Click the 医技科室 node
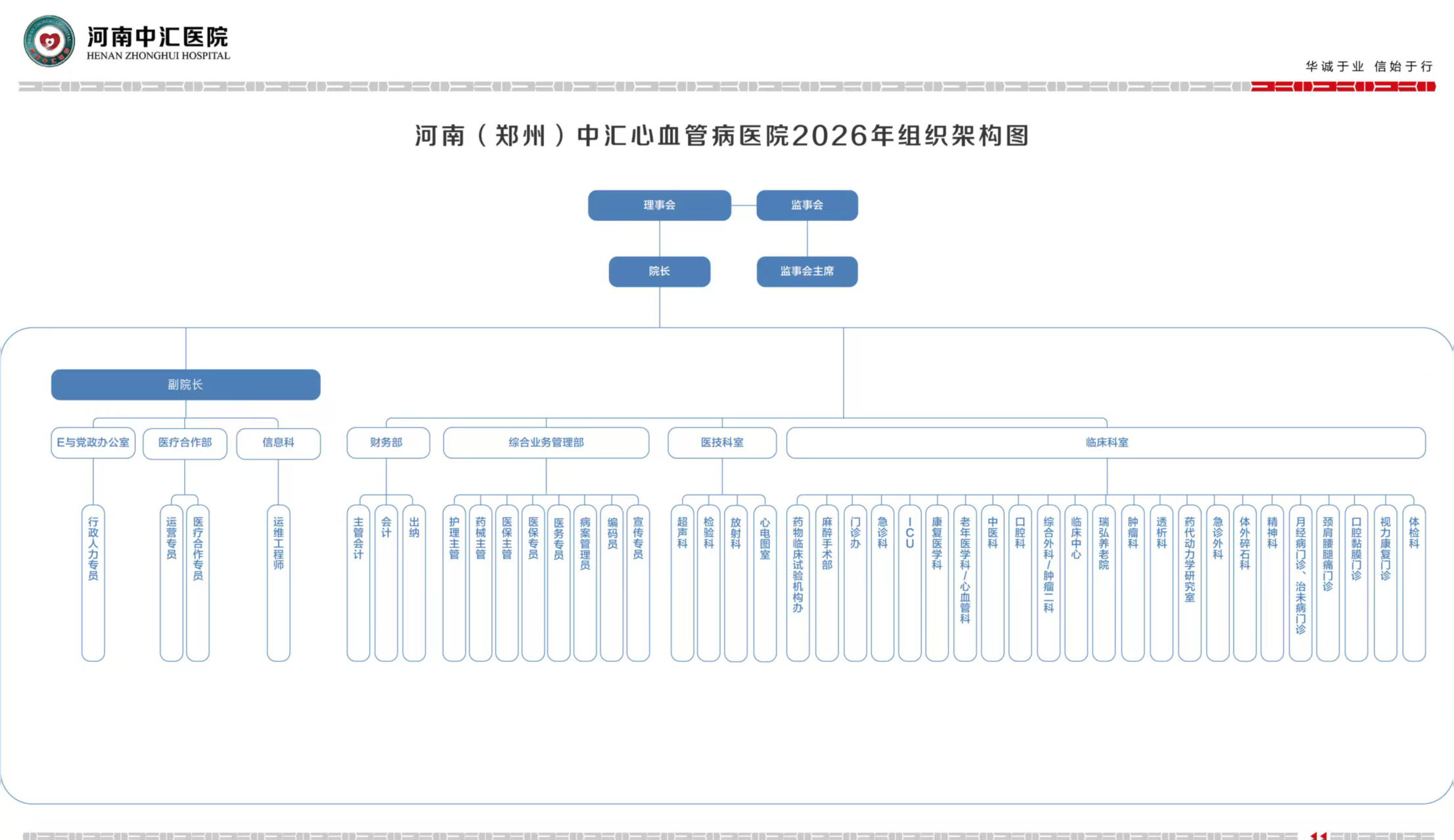 point(721,443)
